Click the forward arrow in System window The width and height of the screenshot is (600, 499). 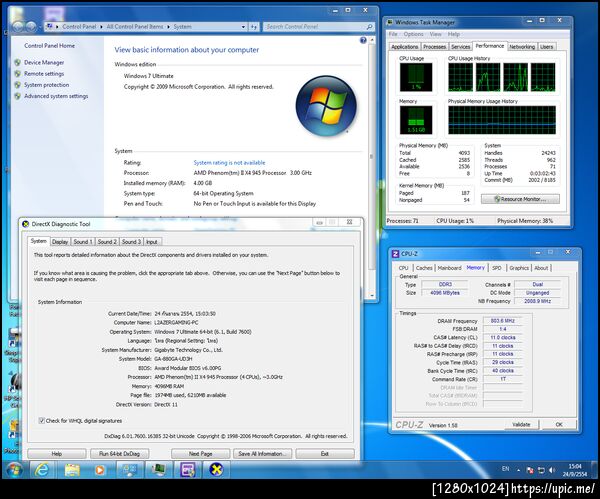tap(31, 26)
